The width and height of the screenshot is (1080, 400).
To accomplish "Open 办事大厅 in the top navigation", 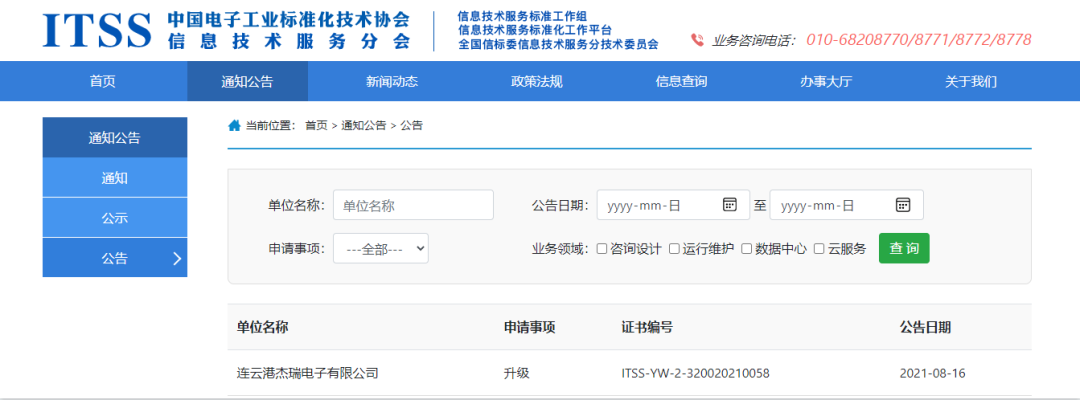I will tap(825, 81).
